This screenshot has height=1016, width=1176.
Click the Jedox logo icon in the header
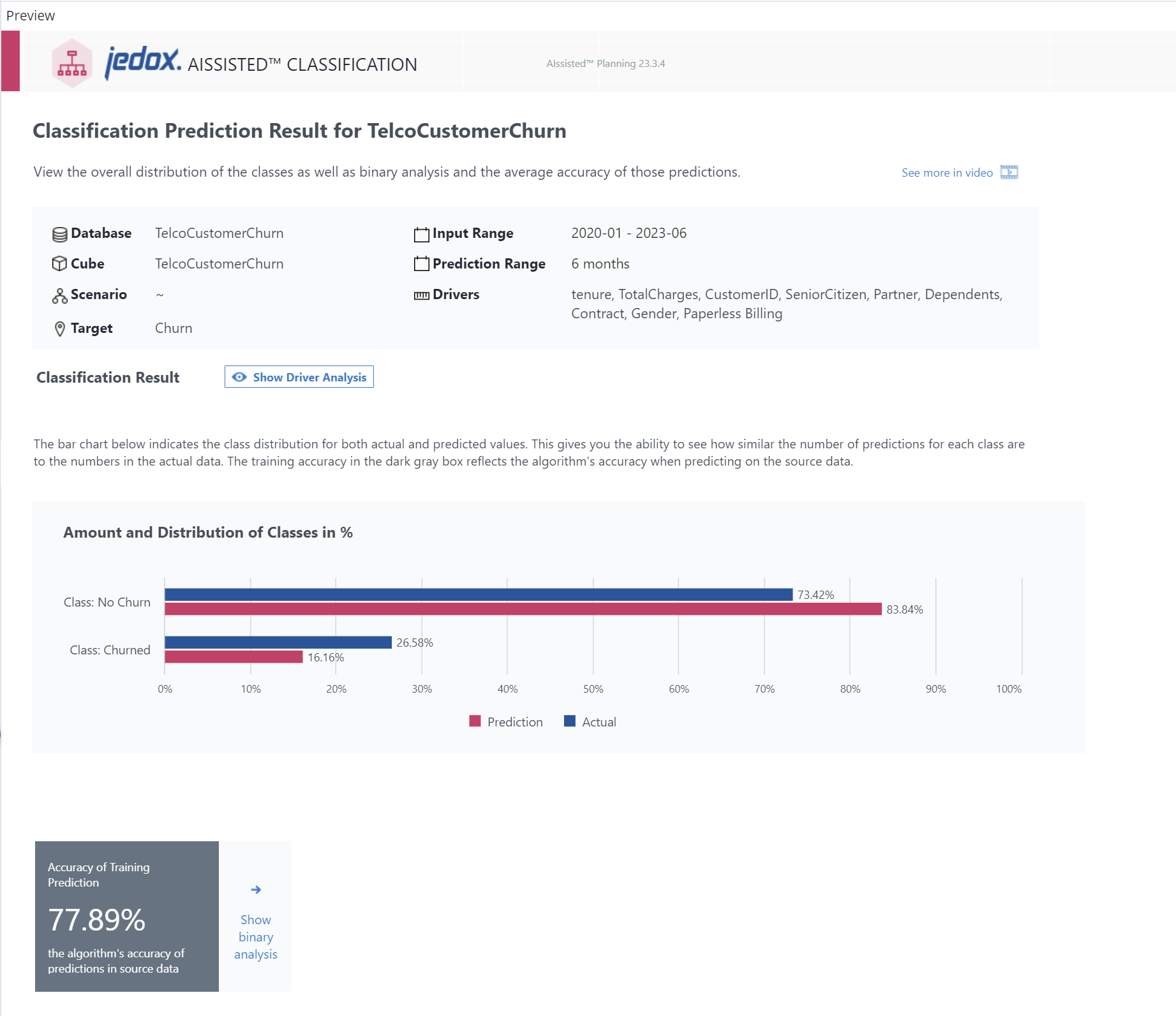[x=71, y=63]
